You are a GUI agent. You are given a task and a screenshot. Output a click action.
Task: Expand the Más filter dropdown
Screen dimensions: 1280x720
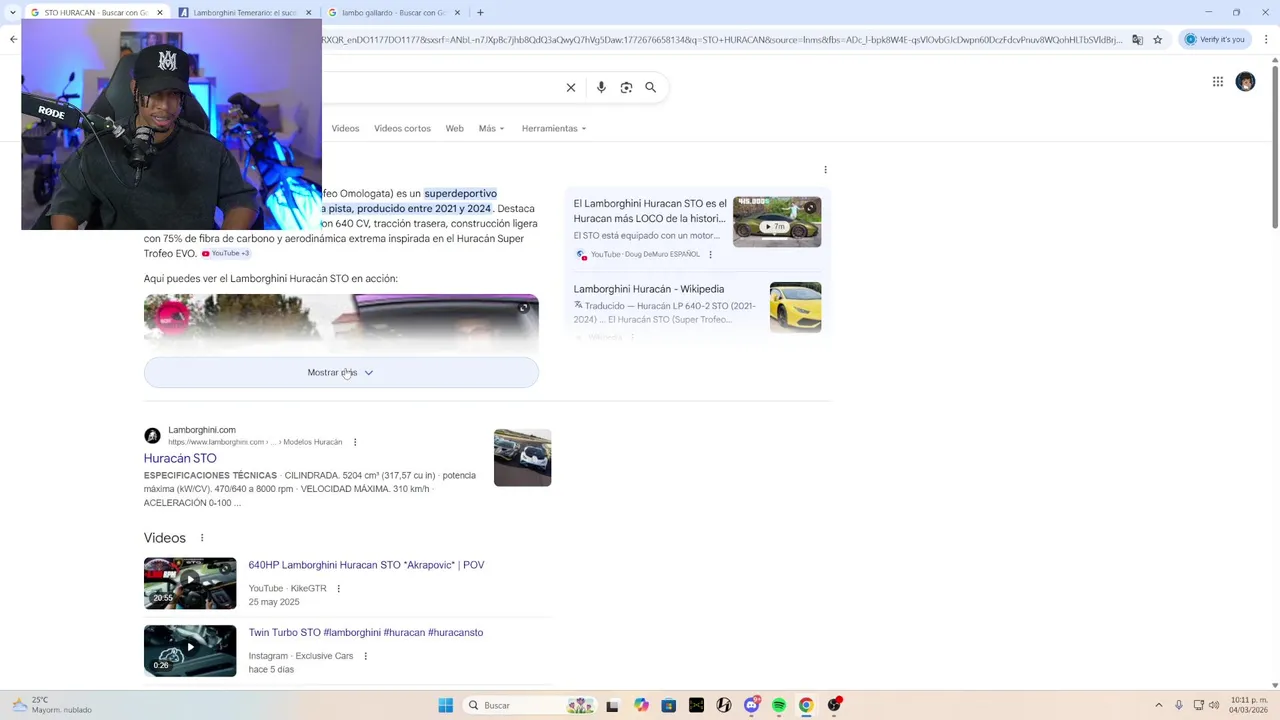(x=491, y=128)
